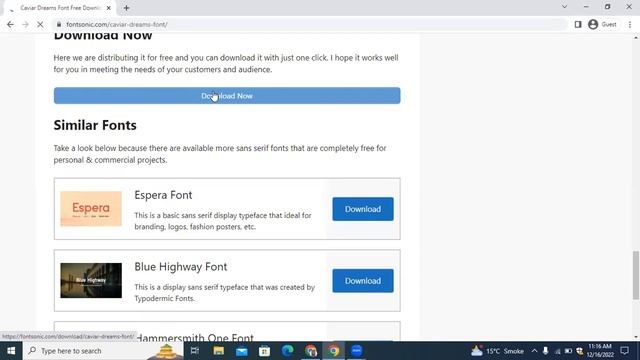Go back to the previous page

tap(10, 24)
